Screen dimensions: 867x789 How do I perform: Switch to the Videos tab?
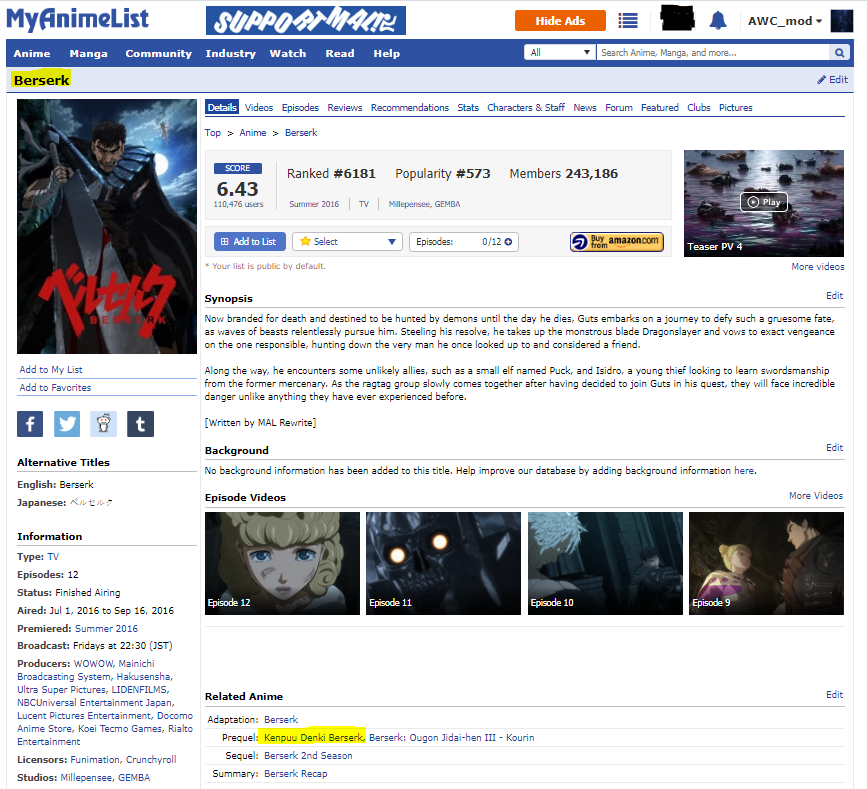click(x=259, y=108)
